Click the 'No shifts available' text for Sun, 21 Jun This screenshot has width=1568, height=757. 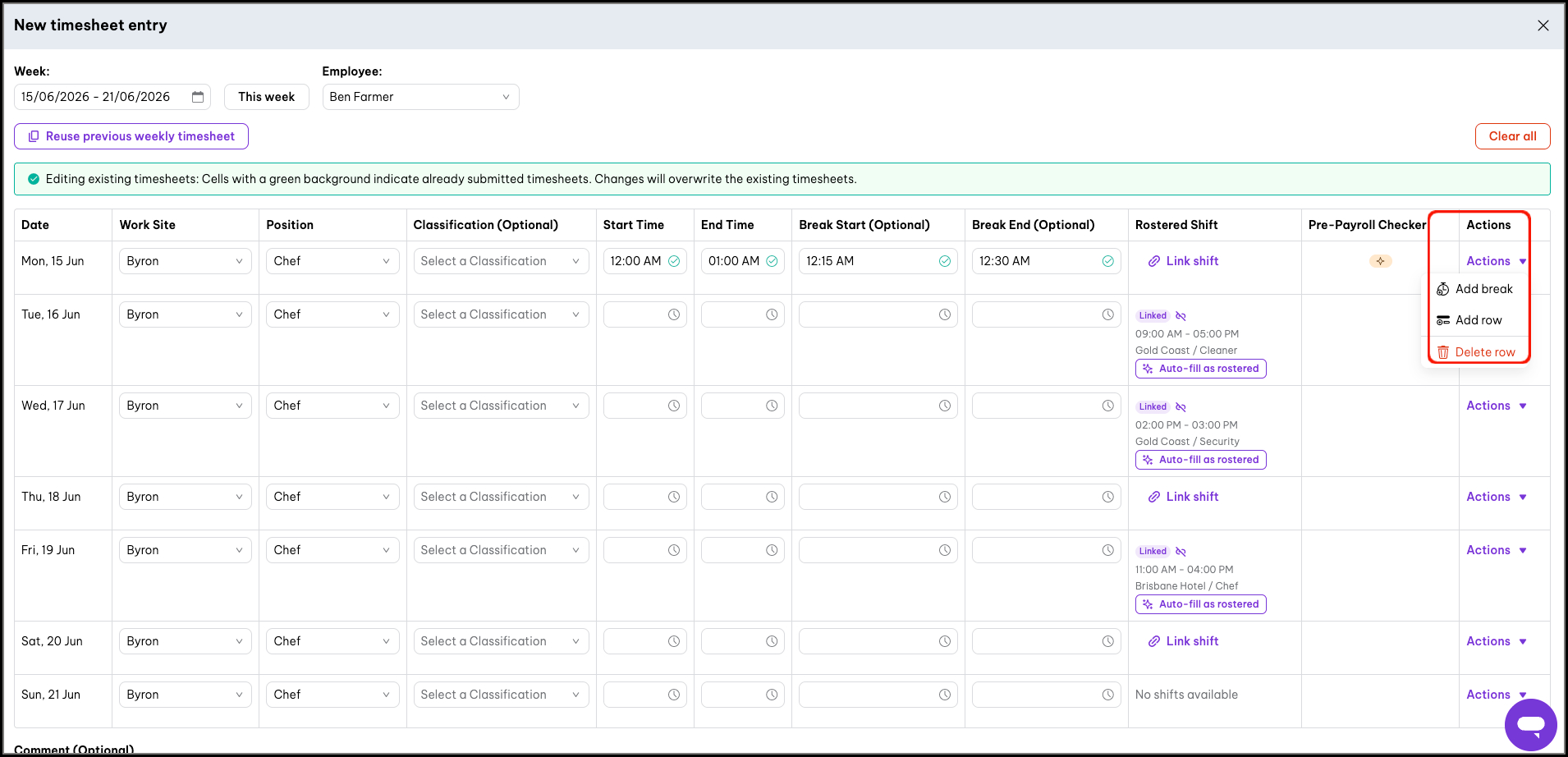coord(1186,695)
